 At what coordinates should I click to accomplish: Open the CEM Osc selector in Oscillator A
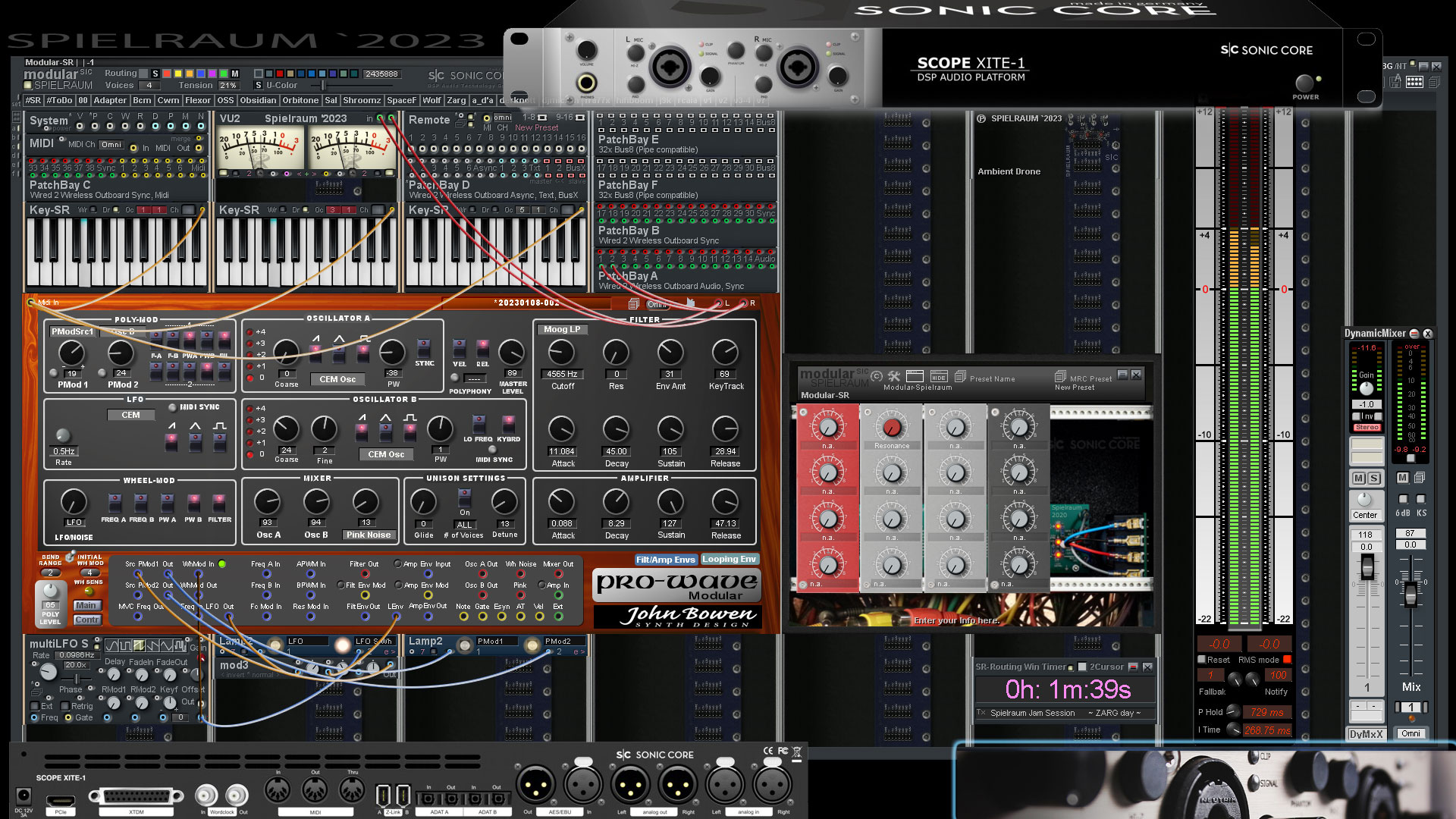click(x=337, y=379)
